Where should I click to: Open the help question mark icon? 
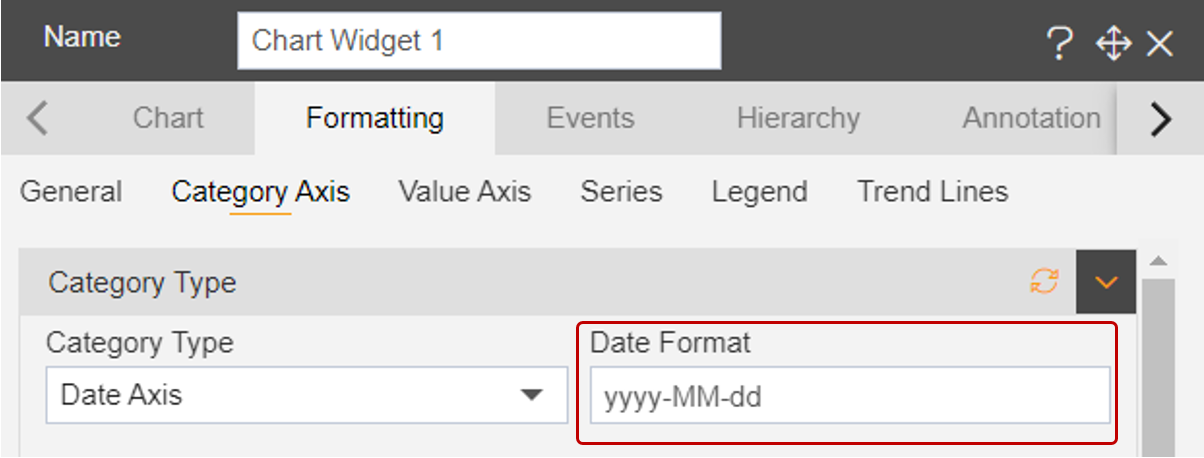point(1060,44)
